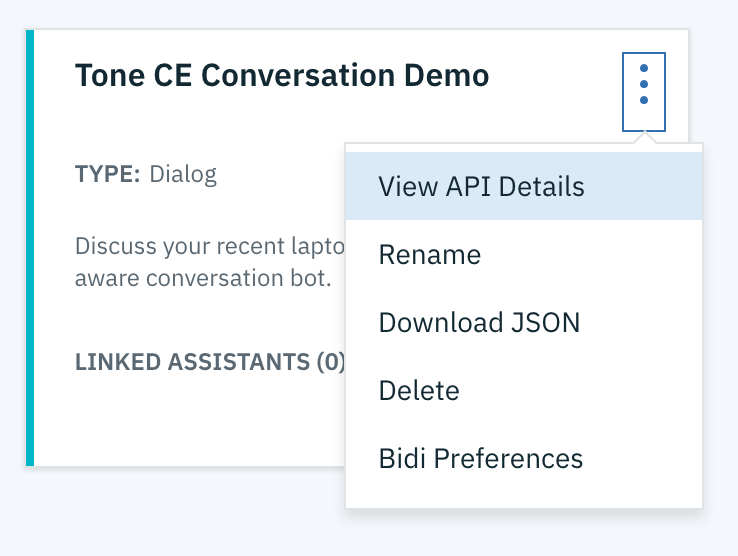Choose Rename in the options menu
The image size is (738, 556).
point(430,255)
